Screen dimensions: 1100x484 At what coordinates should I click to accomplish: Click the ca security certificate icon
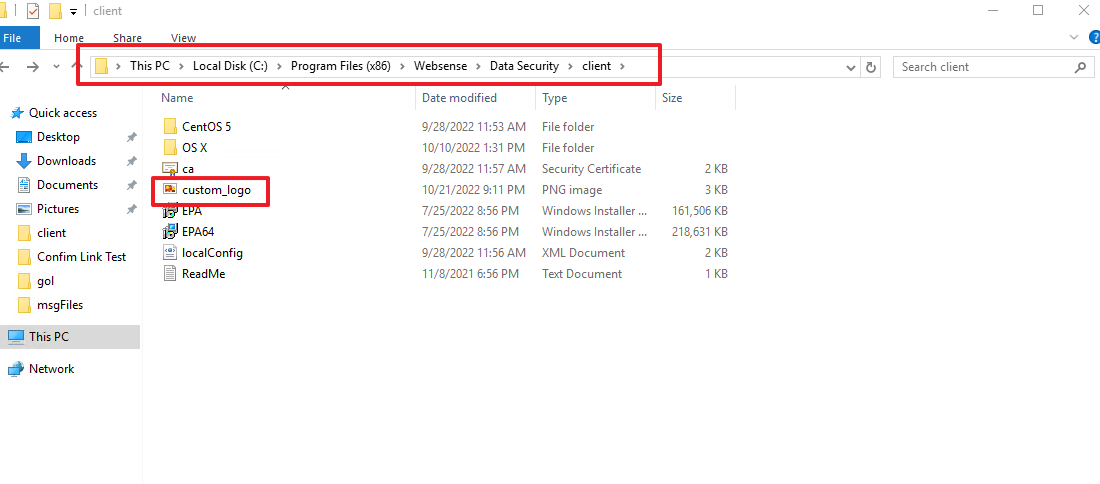coord(170,169)
